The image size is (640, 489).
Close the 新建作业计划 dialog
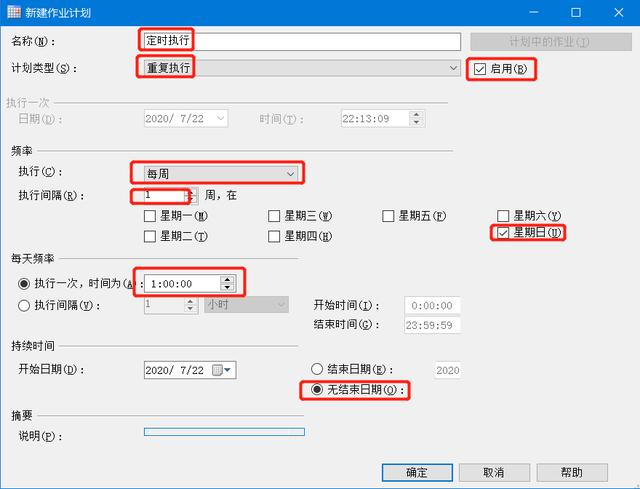click(x=619, y=13)
